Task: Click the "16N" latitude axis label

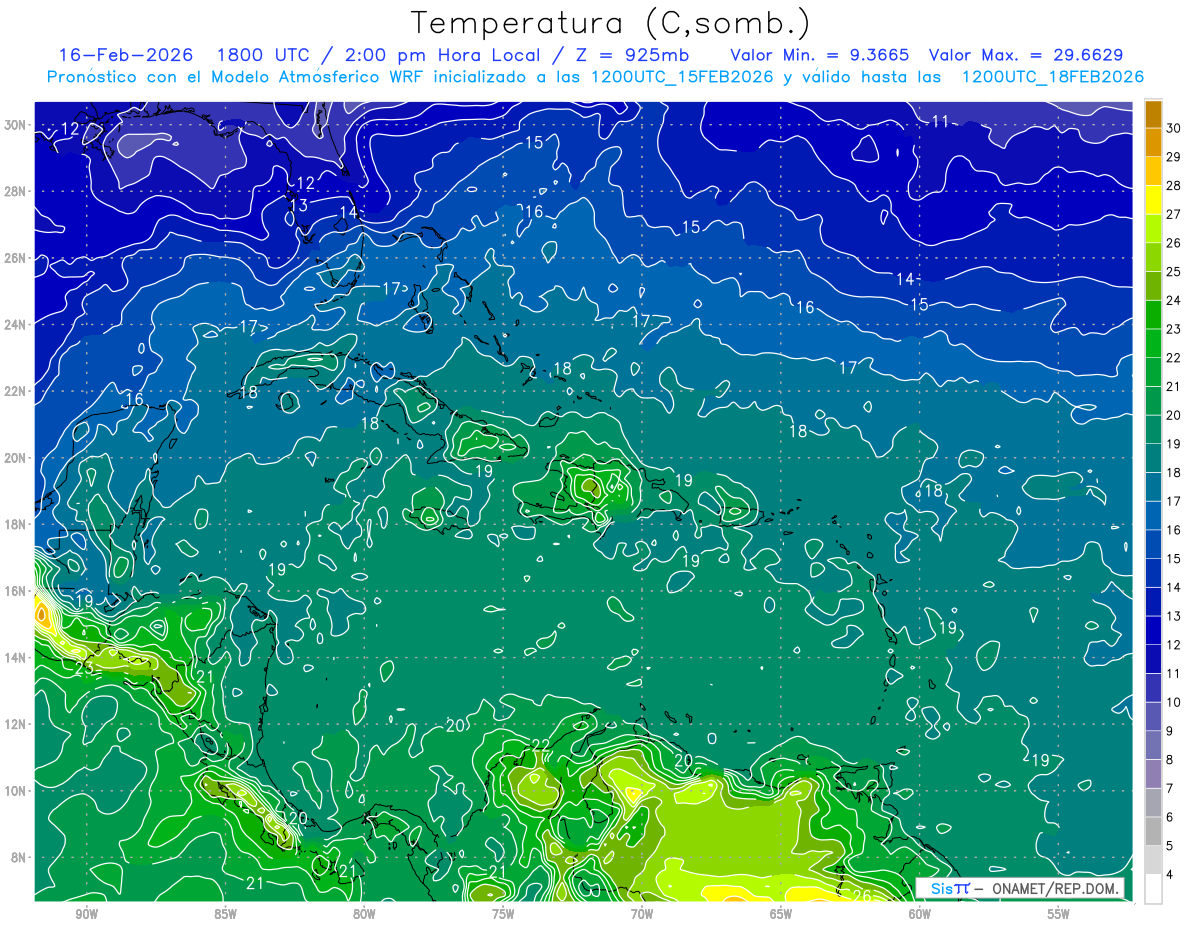Action: tap(15, 591)
